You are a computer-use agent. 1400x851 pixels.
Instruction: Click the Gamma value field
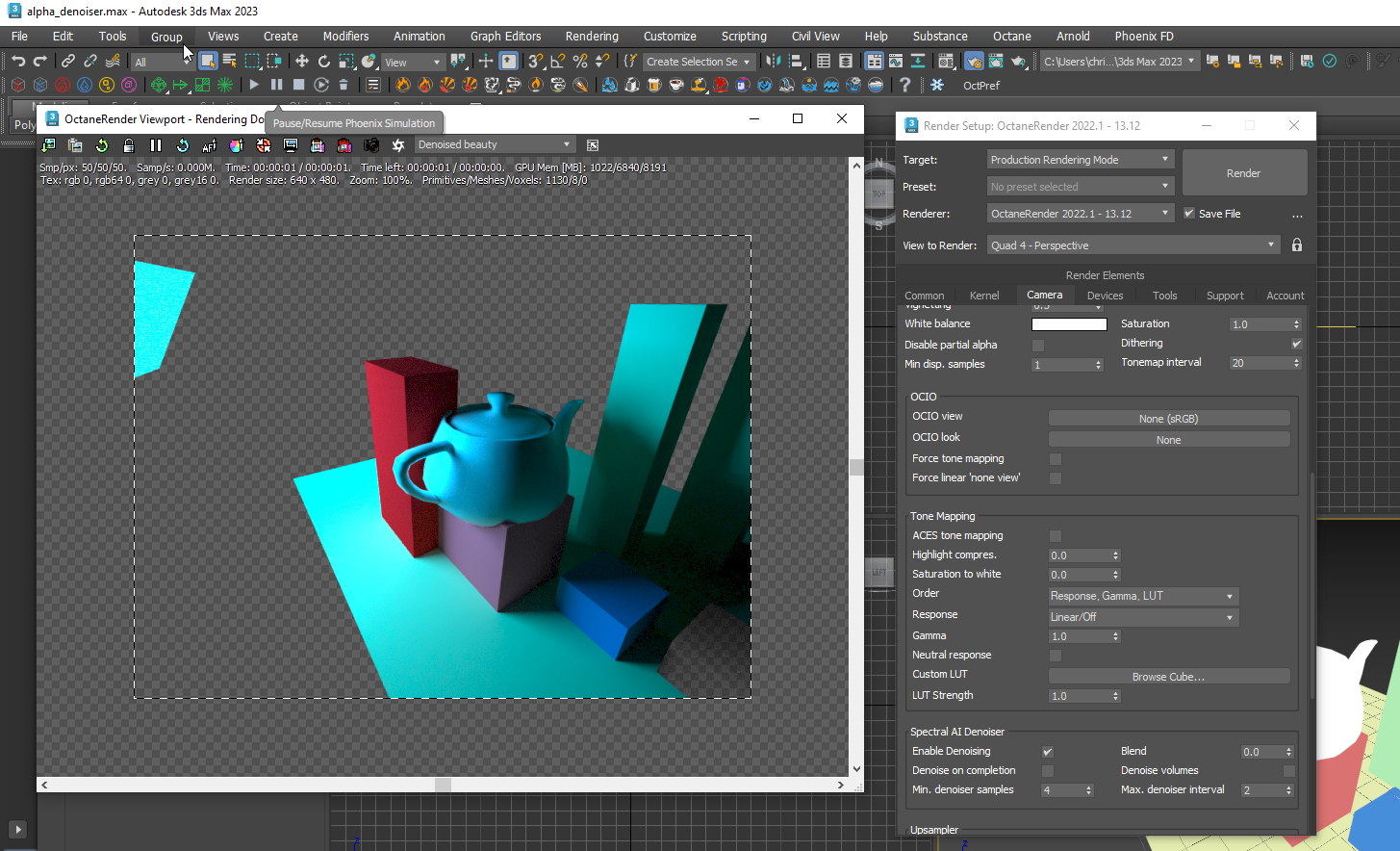point(1080,636)
